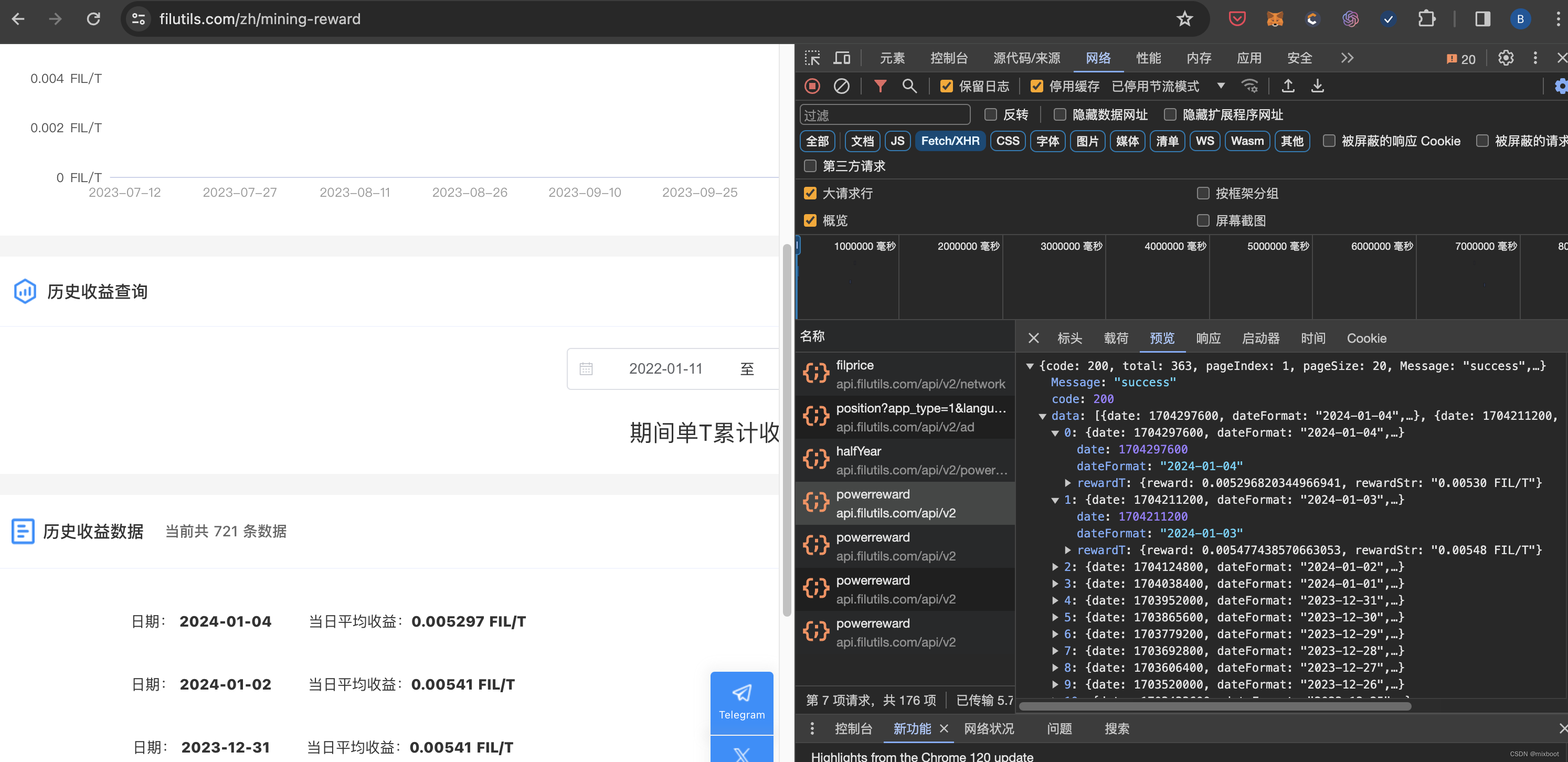
Task: Open network conditions wifi icon
Action: (1249, 86)
